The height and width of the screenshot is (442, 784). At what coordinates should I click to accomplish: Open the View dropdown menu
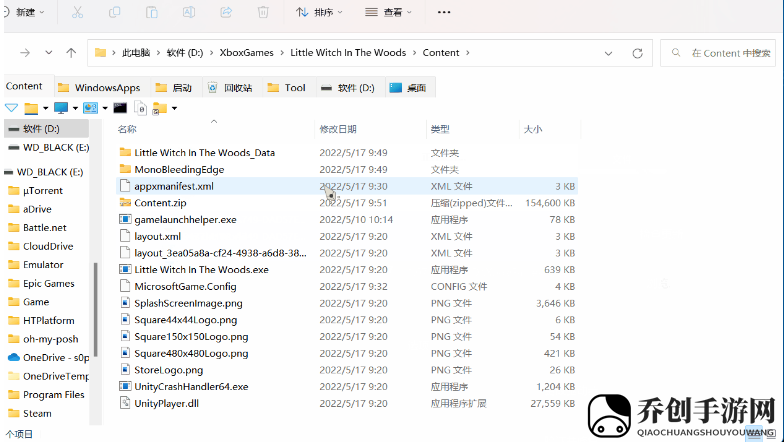point(388,12)
